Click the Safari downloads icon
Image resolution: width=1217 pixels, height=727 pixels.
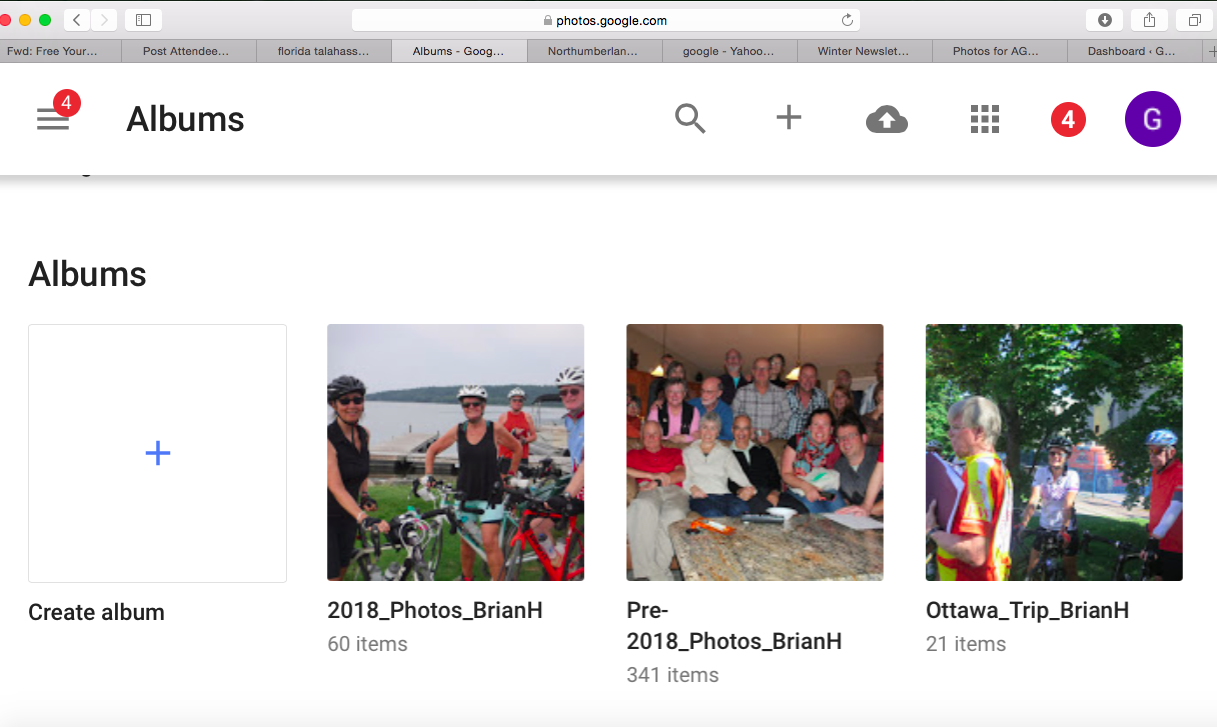click(x=1106, y=18)
